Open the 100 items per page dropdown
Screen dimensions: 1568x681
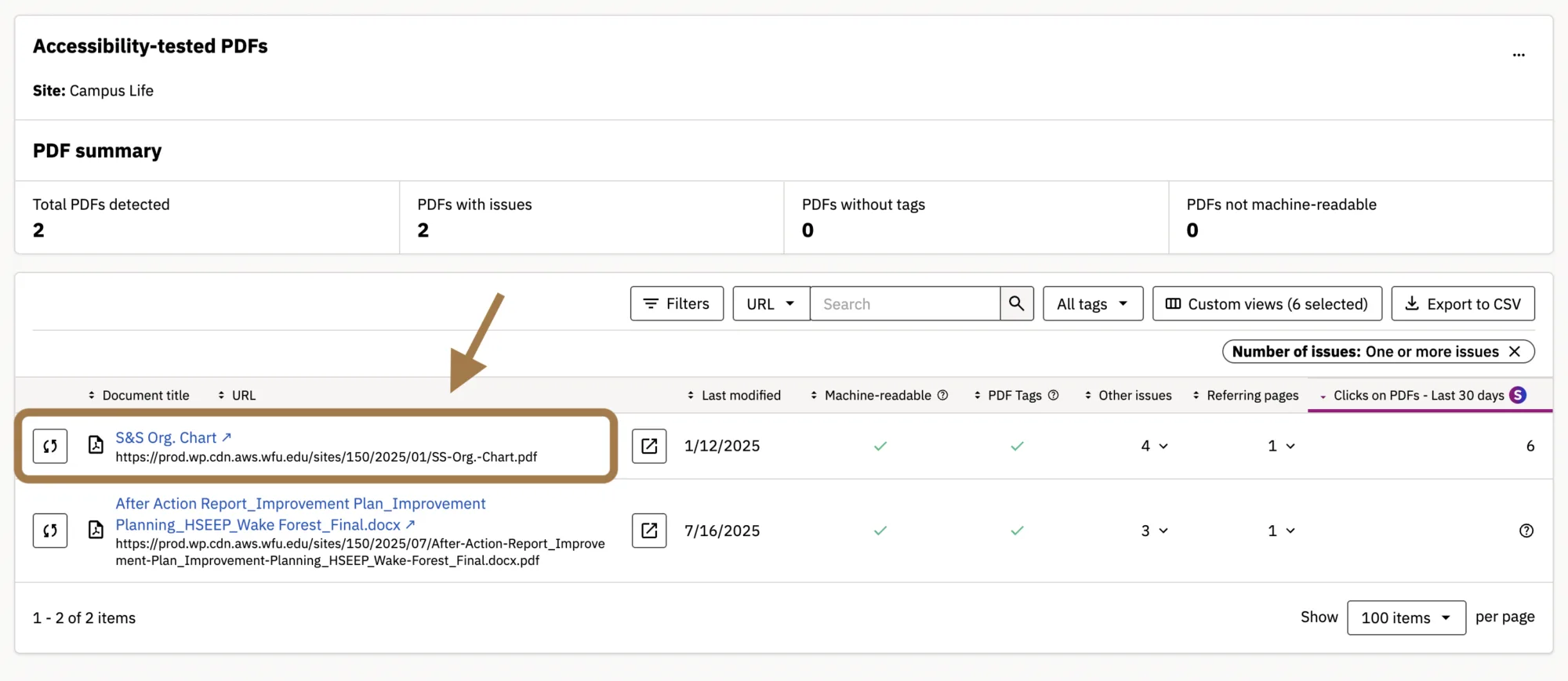(1406, 618)
